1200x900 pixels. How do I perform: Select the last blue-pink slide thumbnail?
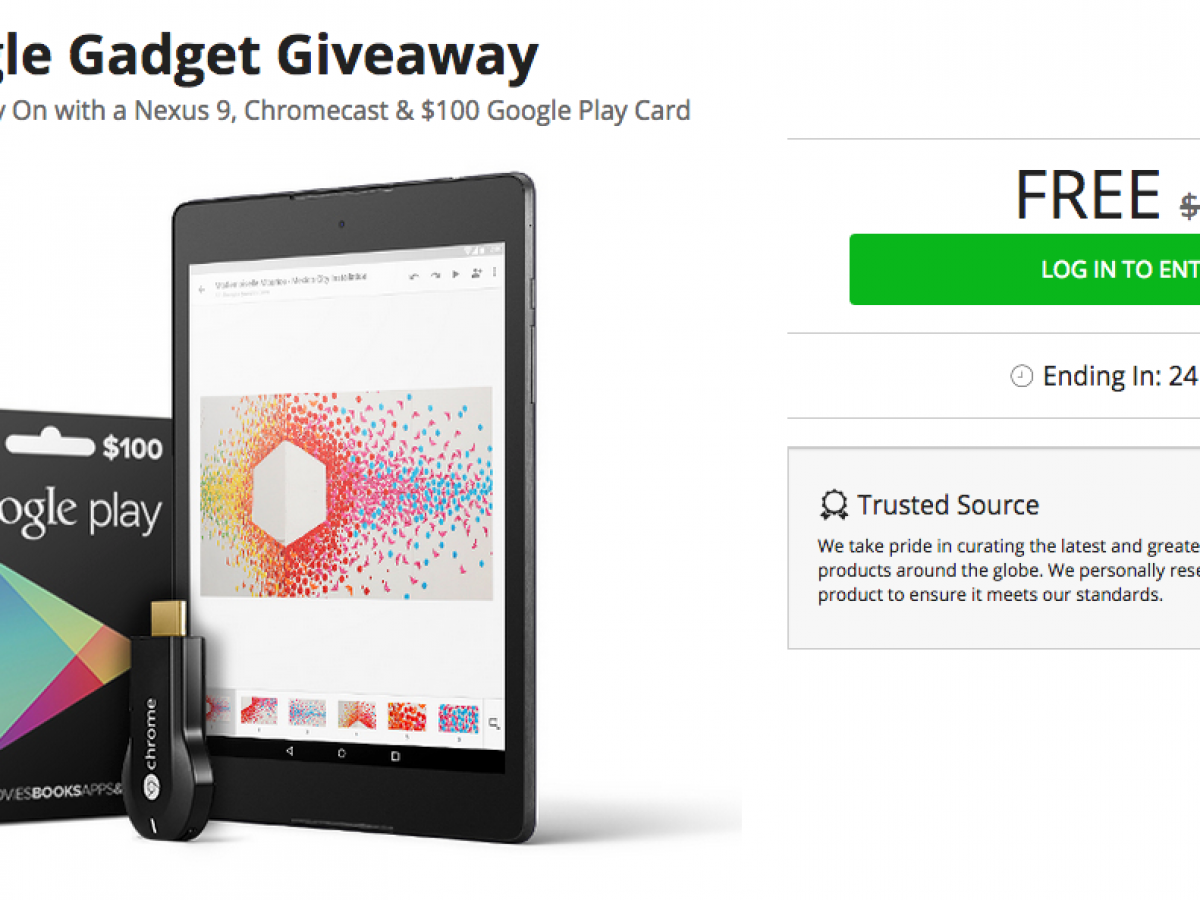click(457, 717)
